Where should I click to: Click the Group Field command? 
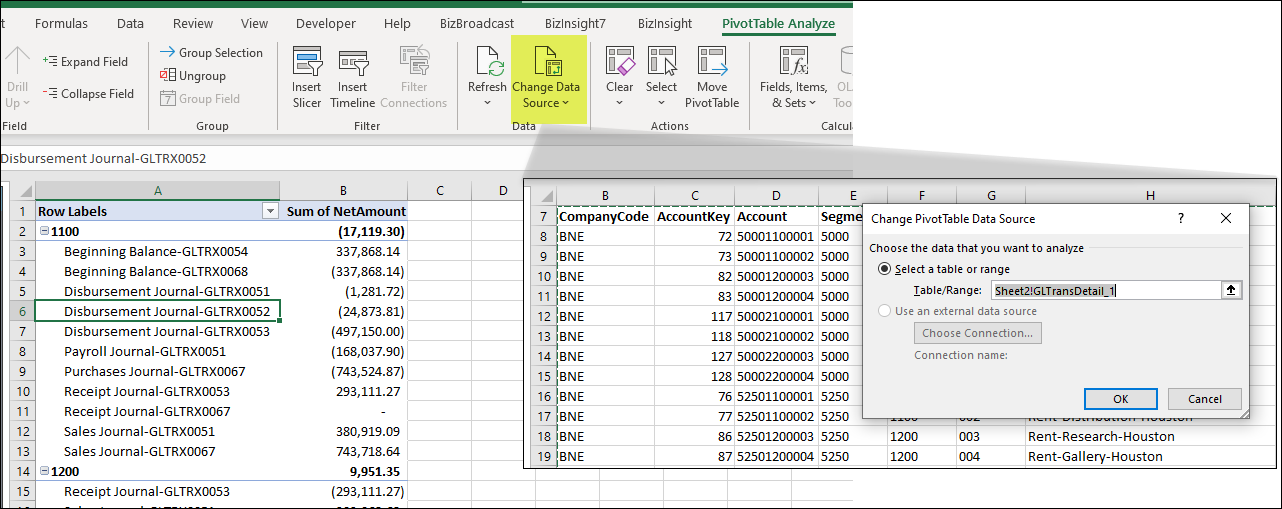click(200, 99)
